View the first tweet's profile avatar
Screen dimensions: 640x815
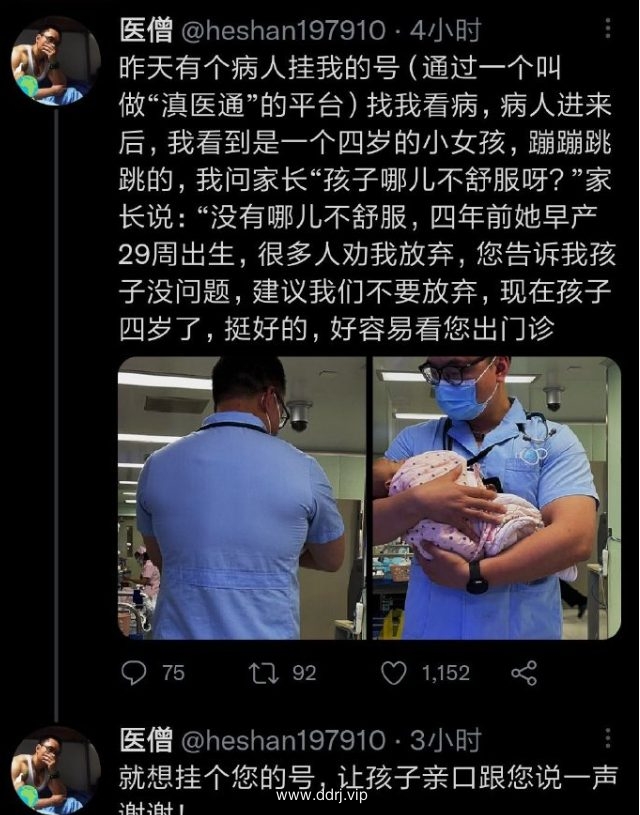tap(56, 61)
